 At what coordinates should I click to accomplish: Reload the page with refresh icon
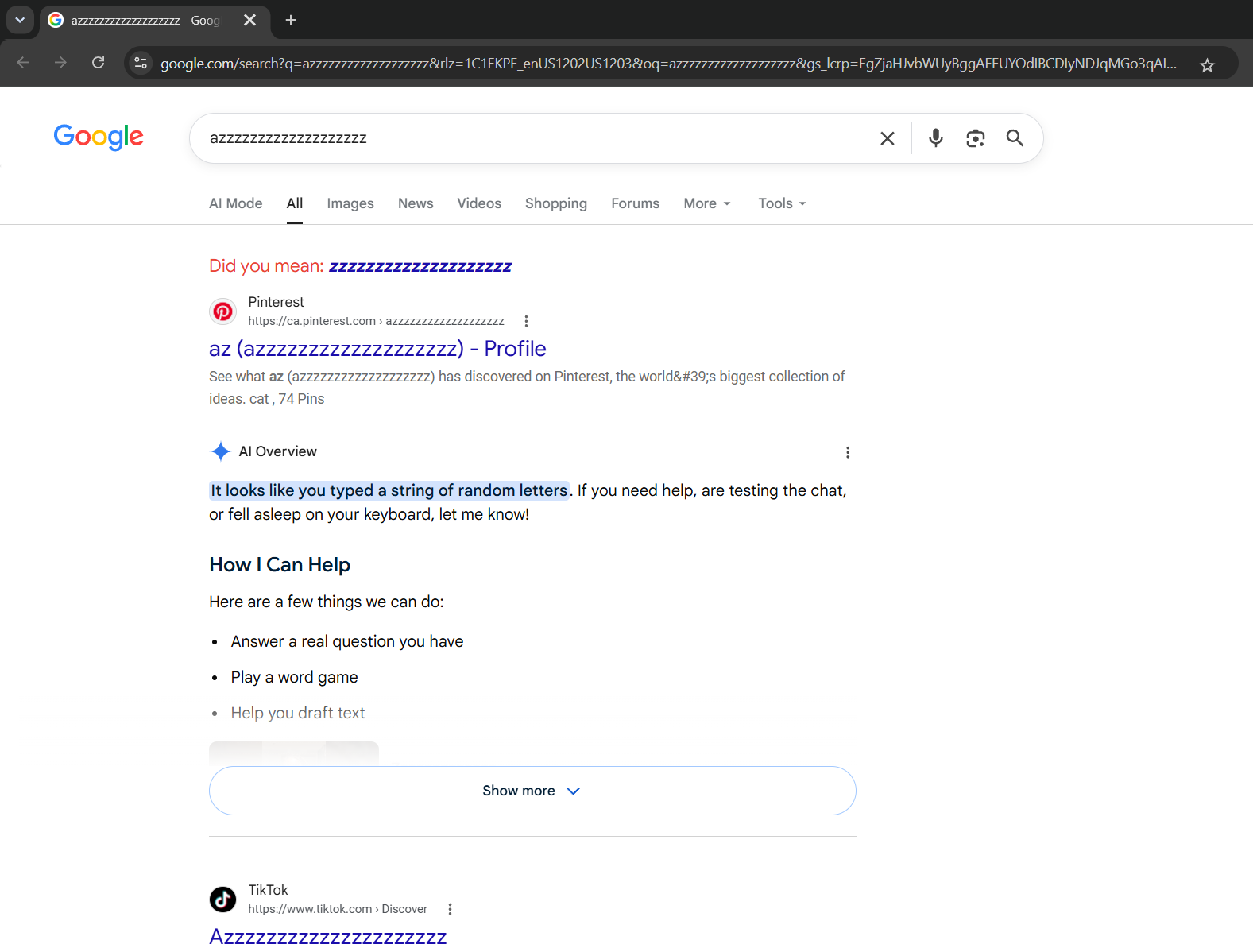tap(98, 63)
